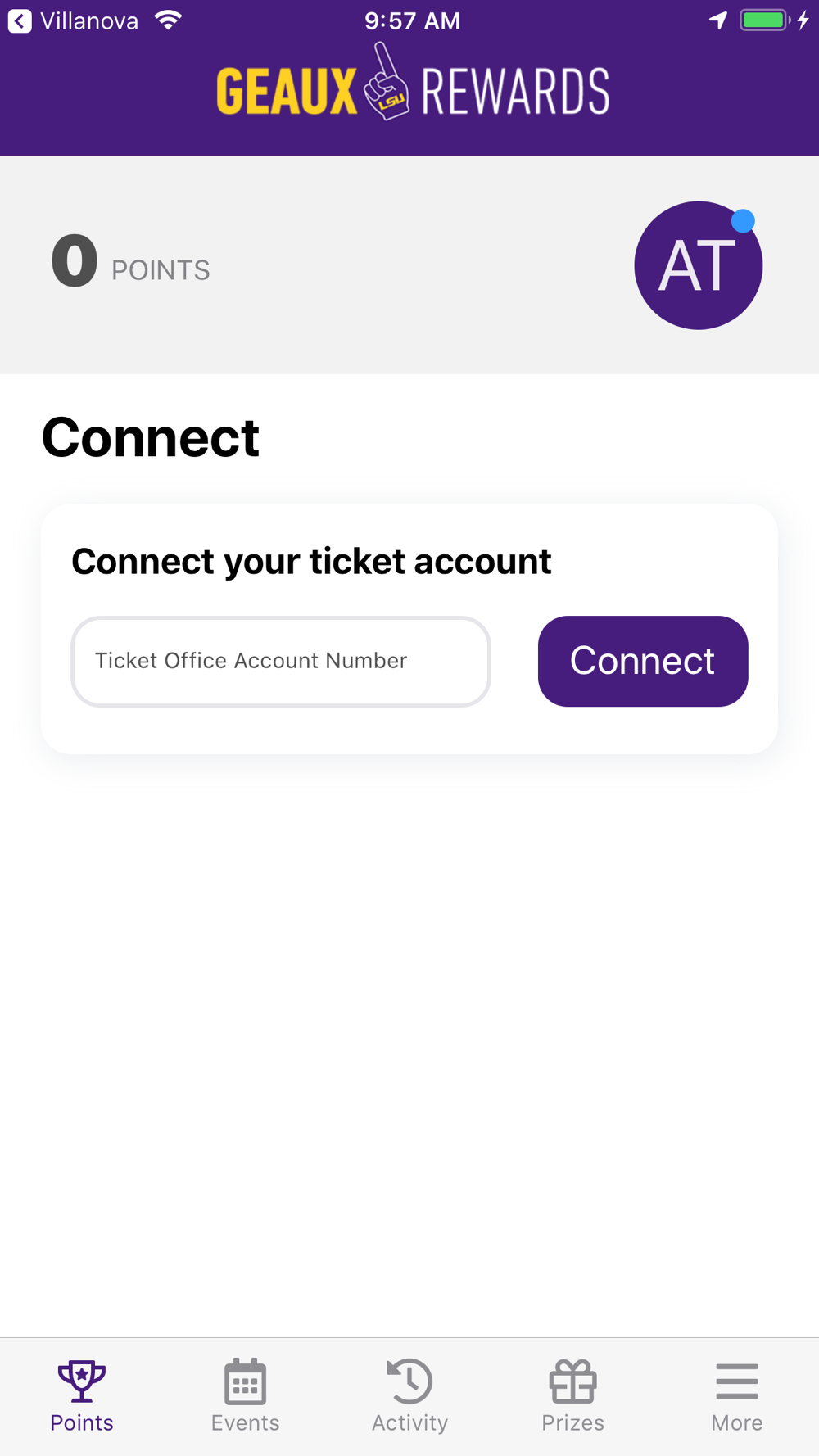Switch to the Activity tab label

[409, 1422]
